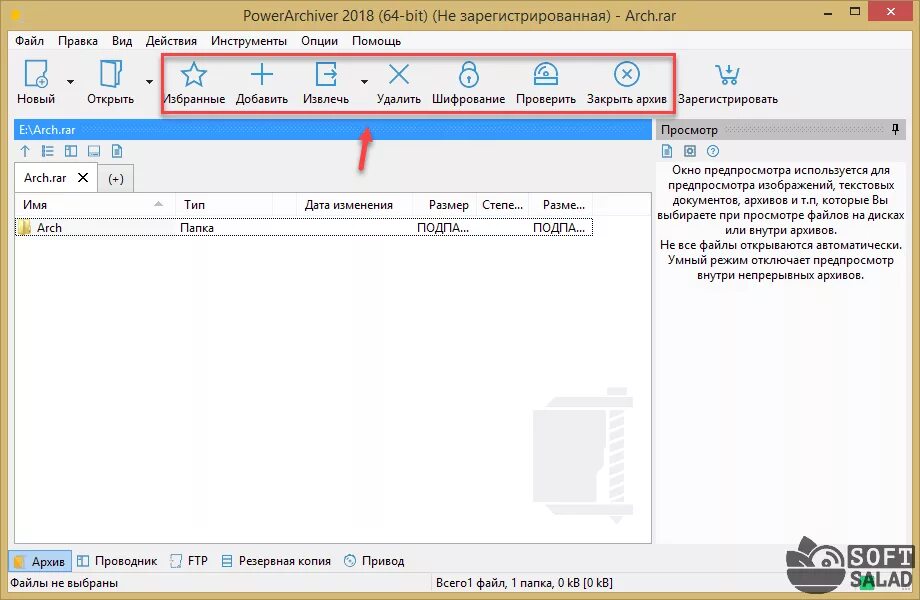Open the Действия menu
920x600 pixels.
coord(171,41)
